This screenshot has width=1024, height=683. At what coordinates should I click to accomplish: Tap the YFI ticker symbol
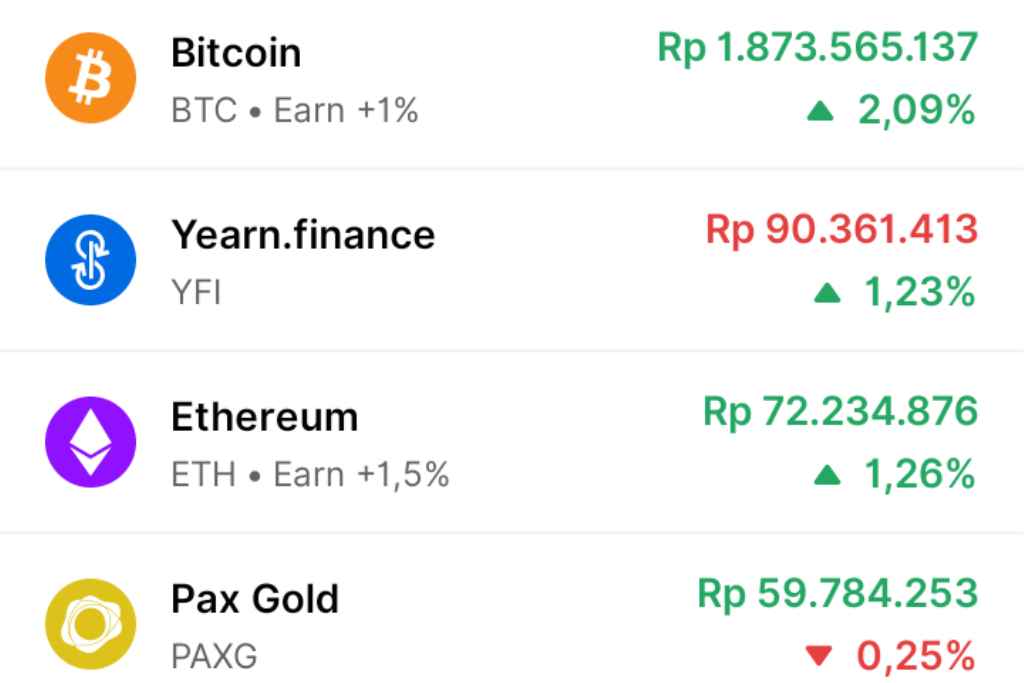click(196, 293)
